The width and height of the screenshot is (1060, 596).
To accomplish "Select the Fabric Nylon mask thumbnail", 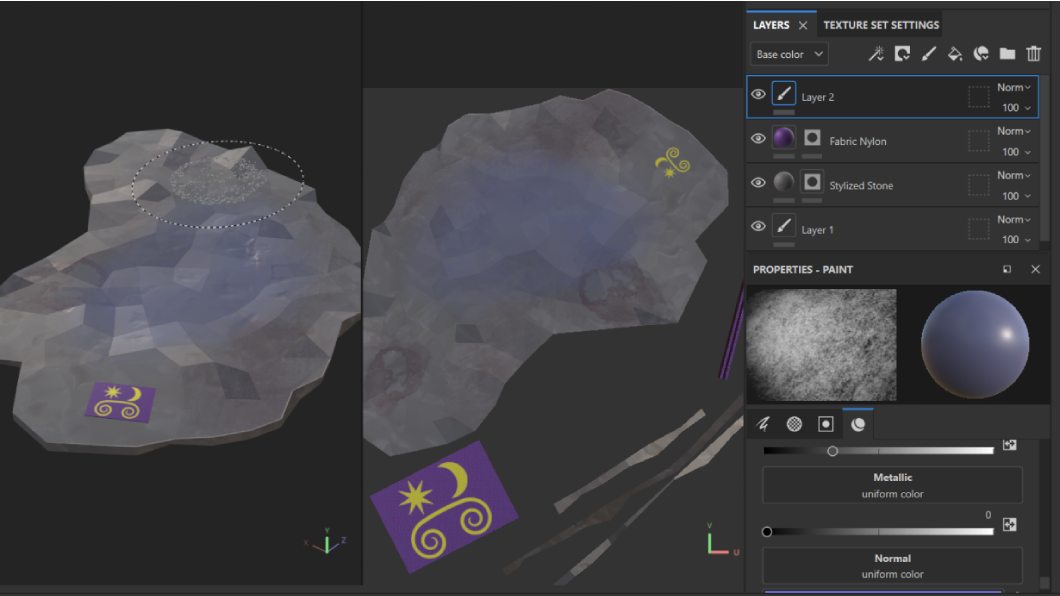I will pyautogui.click(x=812, y=138).
